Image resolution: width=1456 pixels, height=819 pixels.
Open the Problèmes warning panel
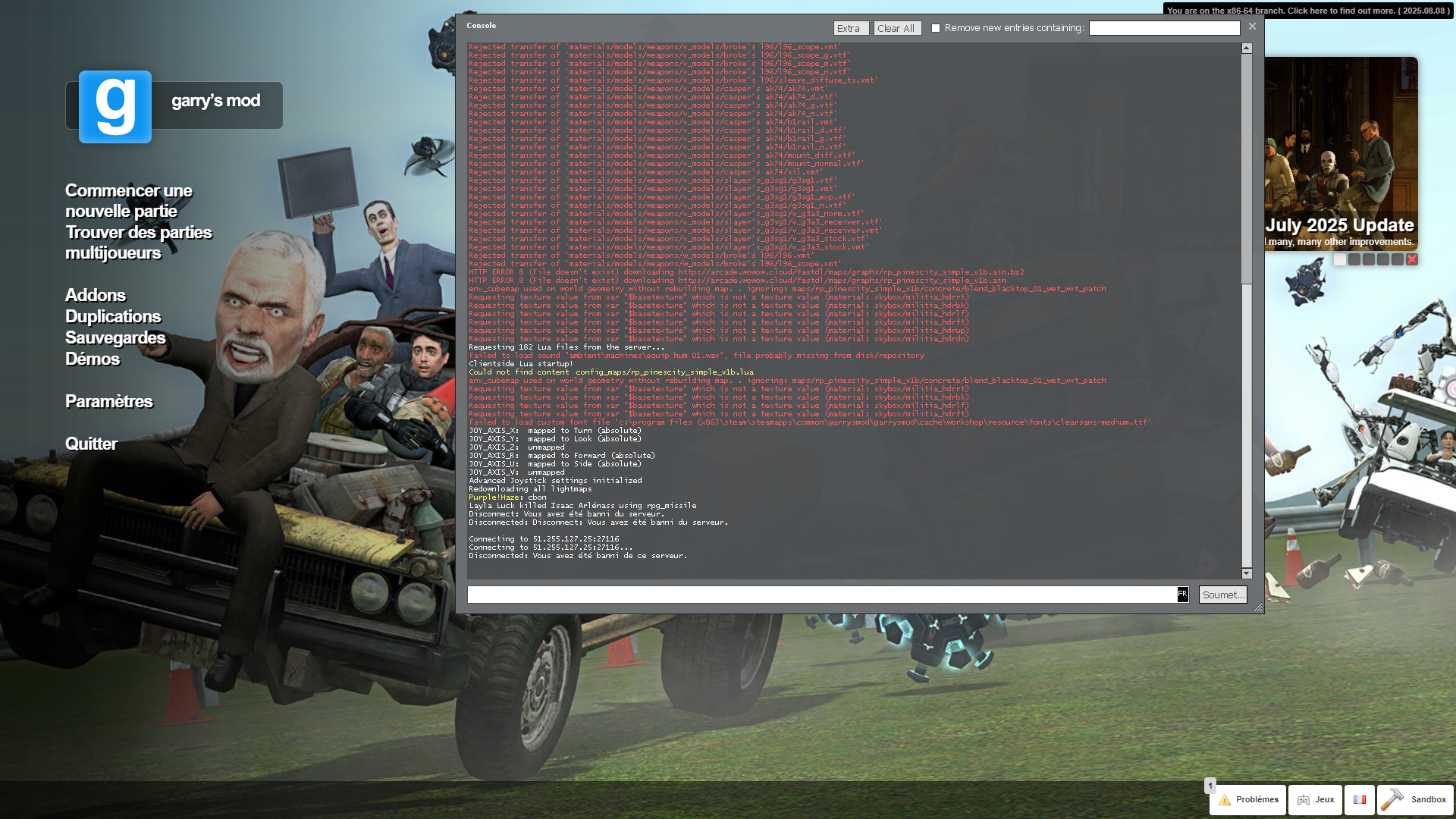1247,799
